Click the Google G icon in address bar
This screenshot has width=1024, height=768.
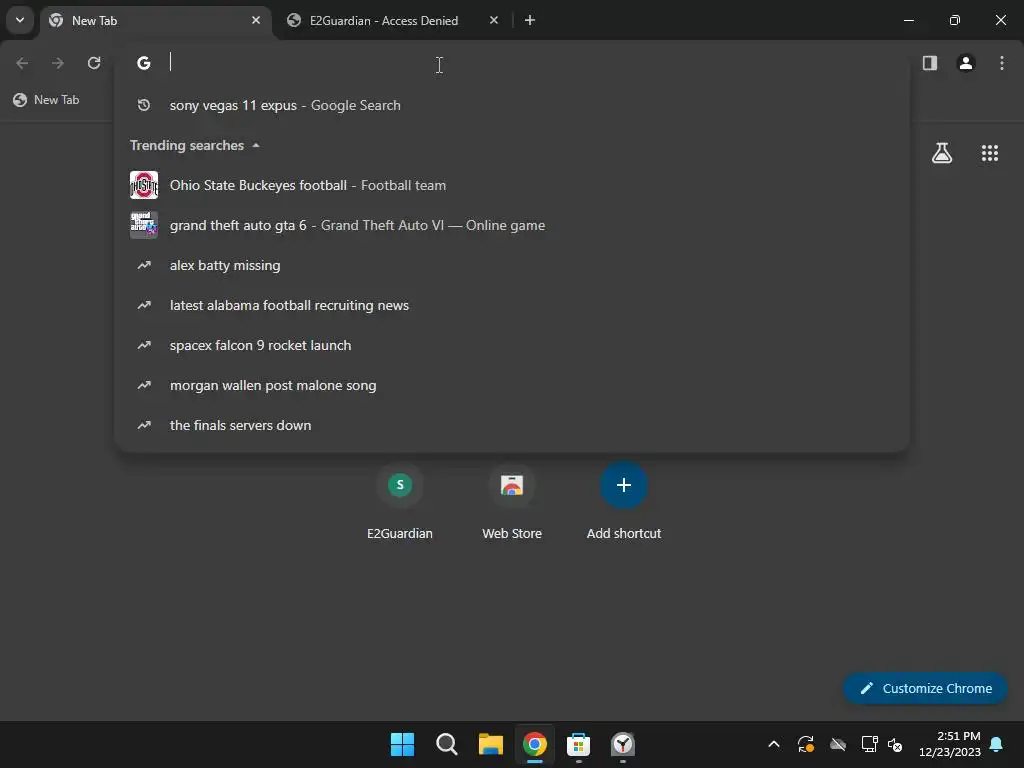(144, 63)
